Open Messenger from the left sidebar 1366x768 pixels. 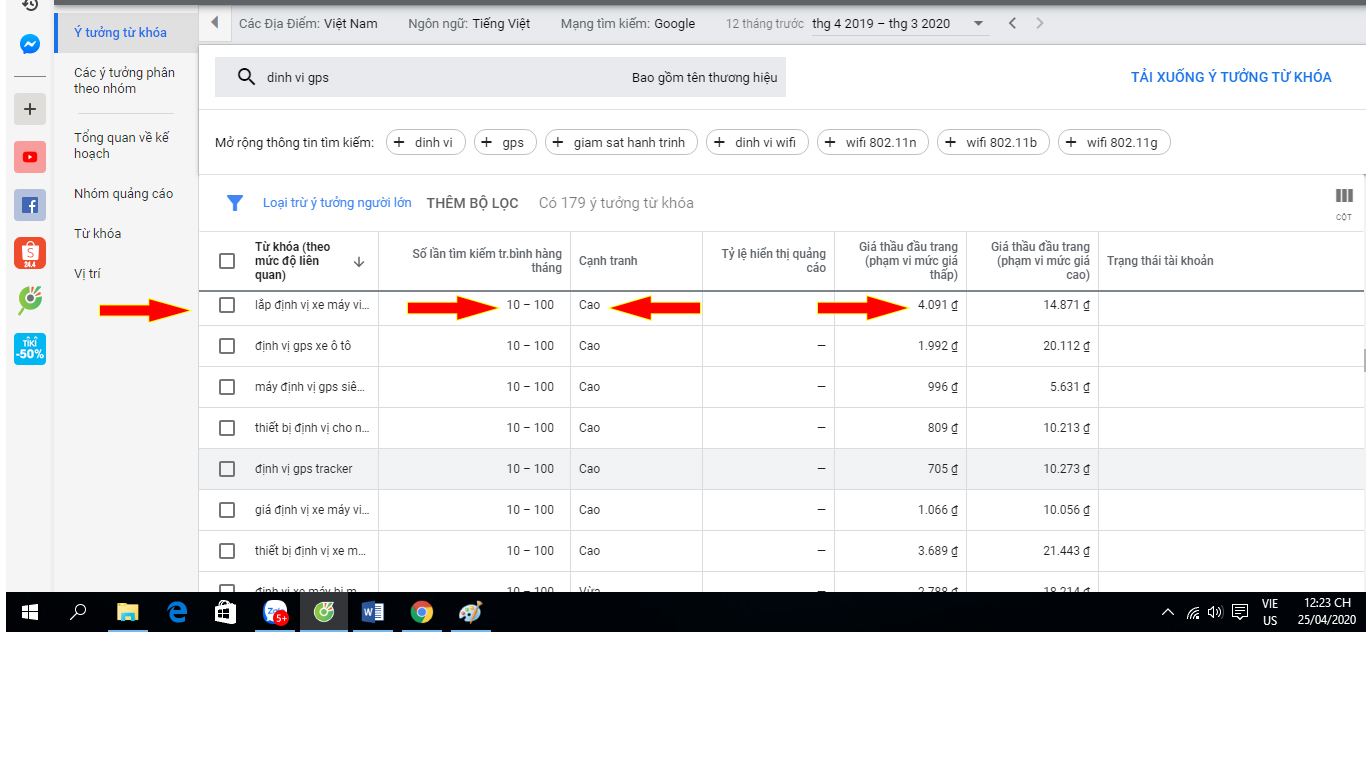click(30, 44)
